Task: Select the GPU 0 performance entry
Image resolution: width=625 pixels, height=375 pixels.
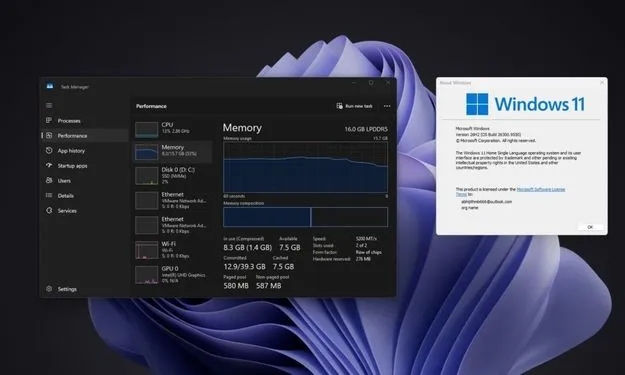Action: click(x=173, y=274)
